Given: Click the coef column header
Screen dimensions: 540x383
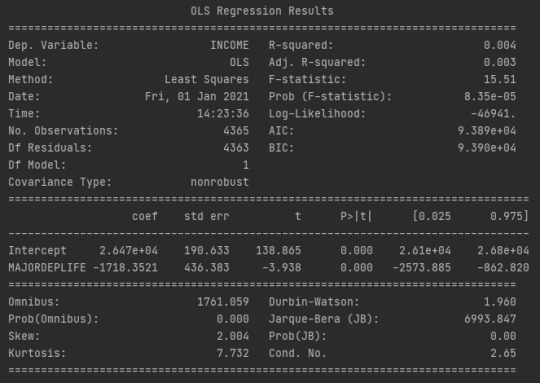Looking at the screenshot, I should (x=145, y=216).
